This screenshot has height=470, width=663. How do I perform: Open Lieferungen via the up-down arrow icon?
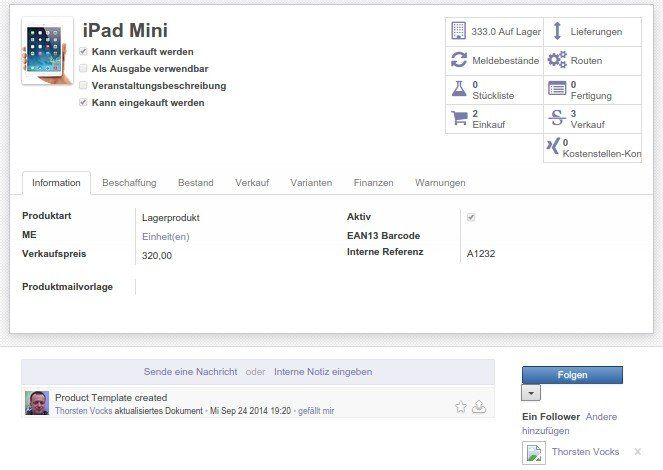coord(557,31)
